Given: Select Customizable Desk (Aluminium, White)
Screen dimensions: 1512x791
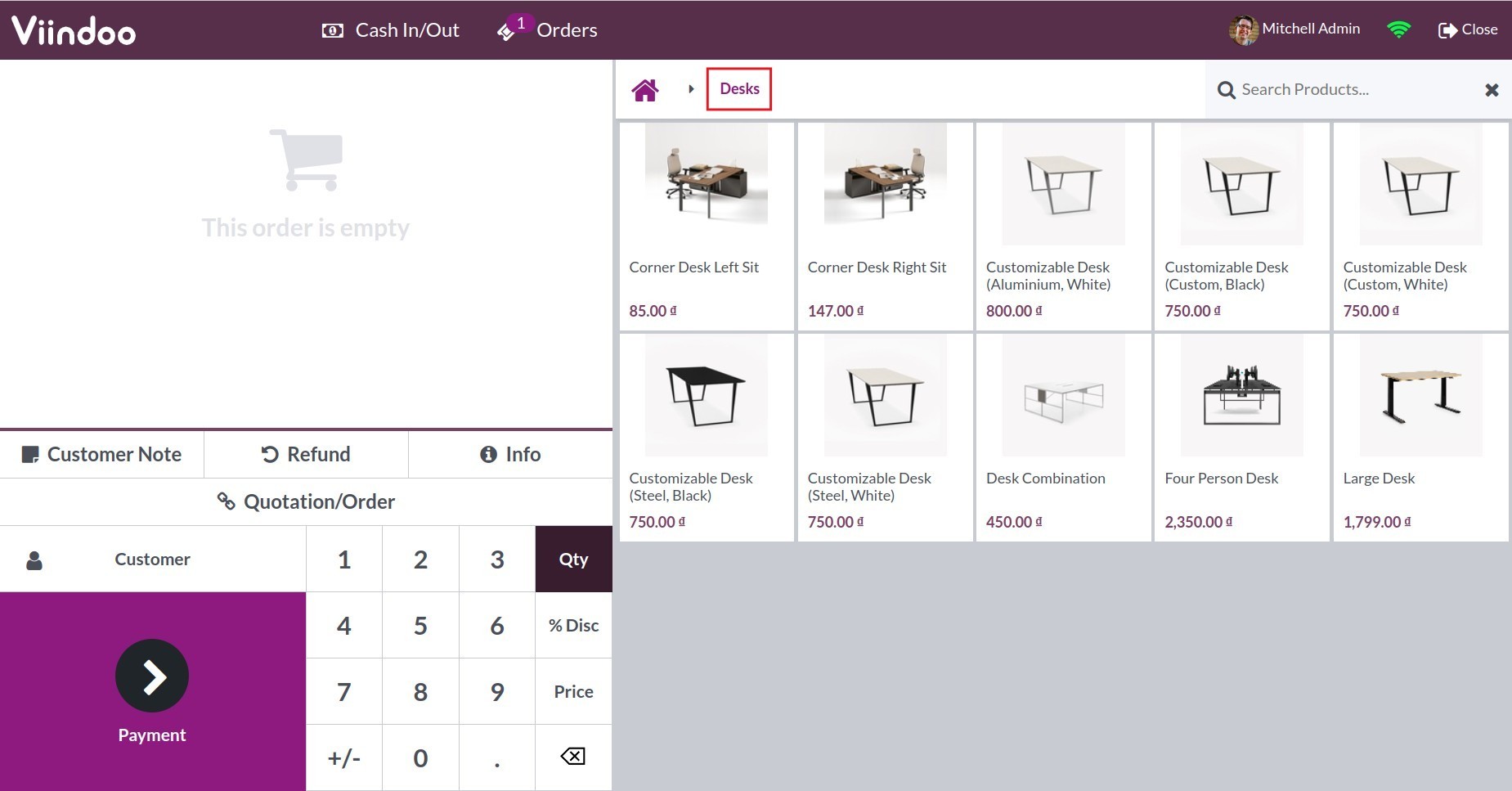Looking at the screenshot, I should (x=1063, y=227).
